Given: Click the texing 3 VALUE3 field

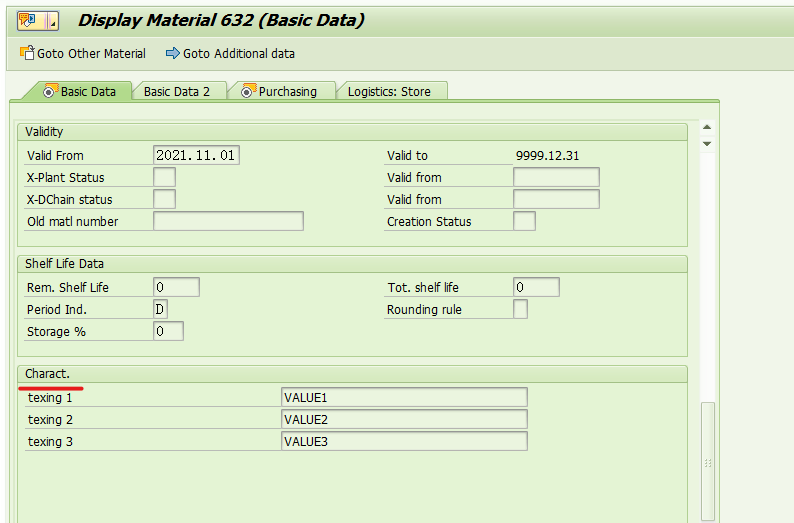Looking at the screenshot, I should (404, 441).
